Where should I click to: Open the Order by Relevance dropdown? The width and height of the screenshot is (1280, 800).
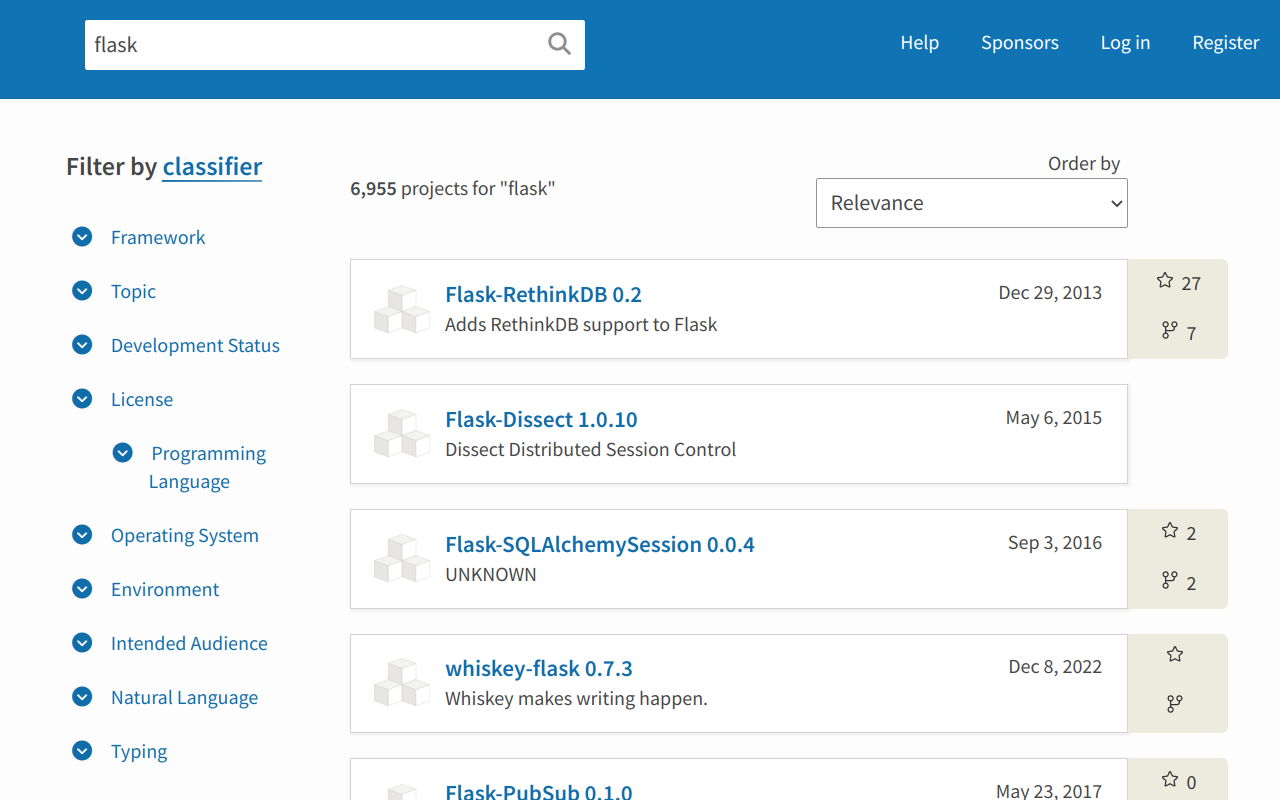[972, 203]
